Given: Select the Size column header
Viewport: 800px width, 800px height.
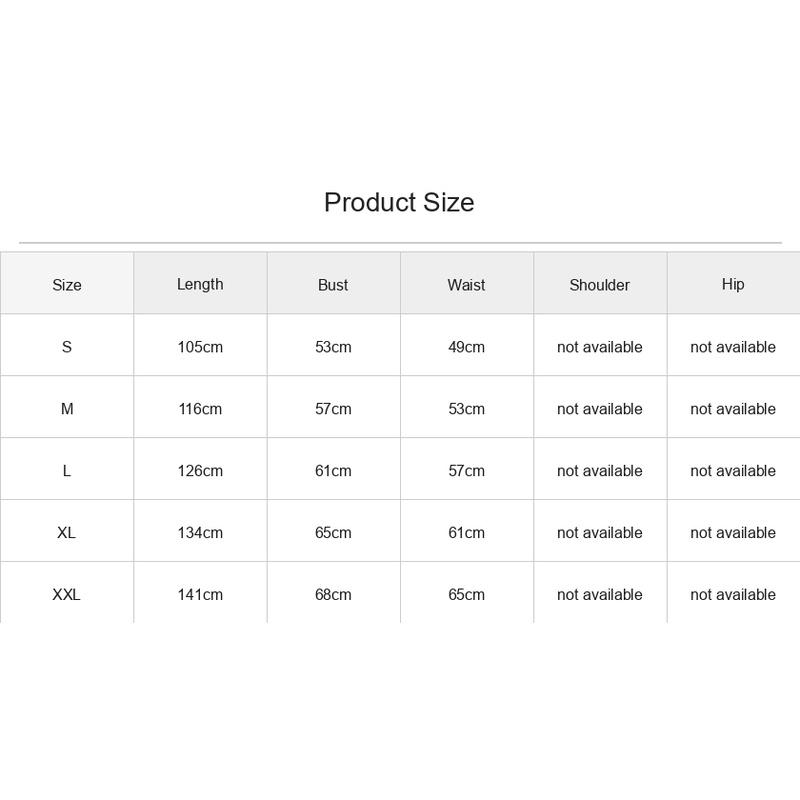Looking at the screenshot, I should point(67,285).
